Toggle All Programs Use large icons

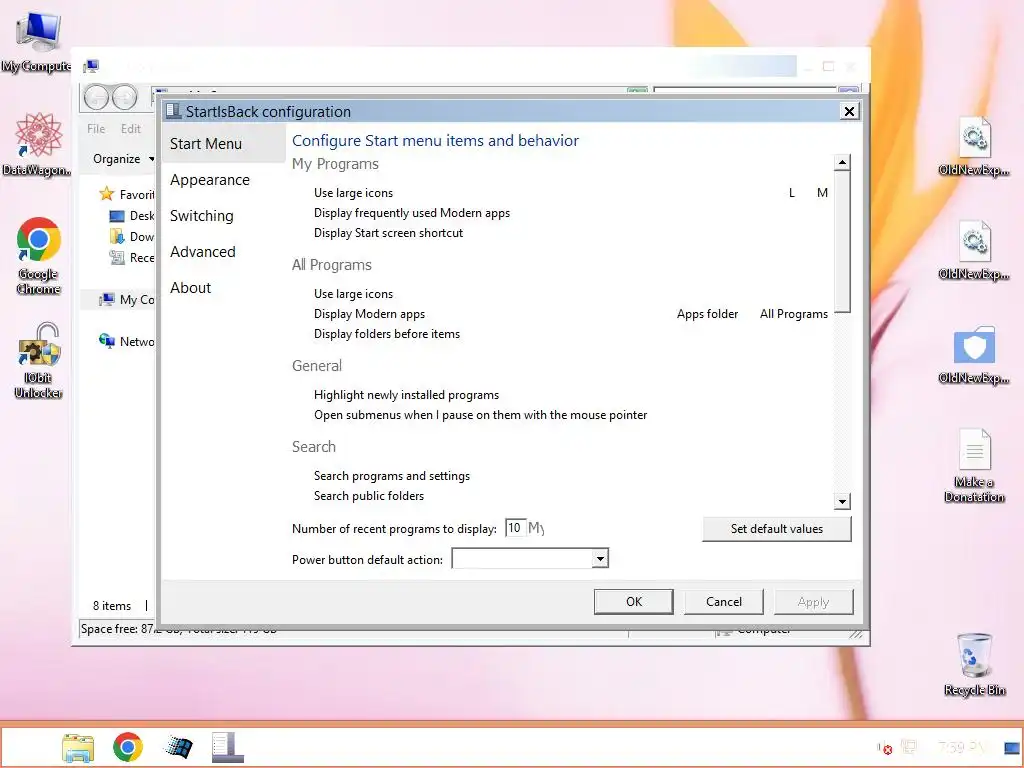(x=353, y=294)
